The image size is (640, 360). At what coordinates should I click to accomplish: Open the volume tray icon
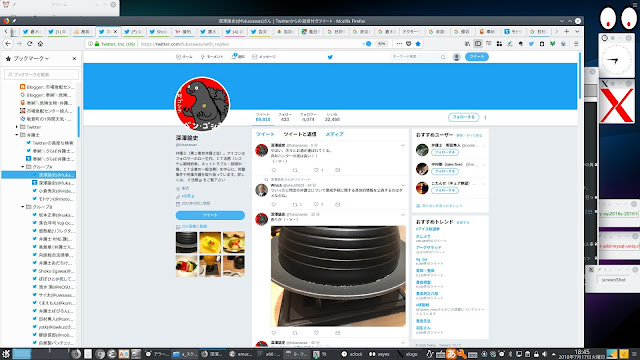coord(544,354)
